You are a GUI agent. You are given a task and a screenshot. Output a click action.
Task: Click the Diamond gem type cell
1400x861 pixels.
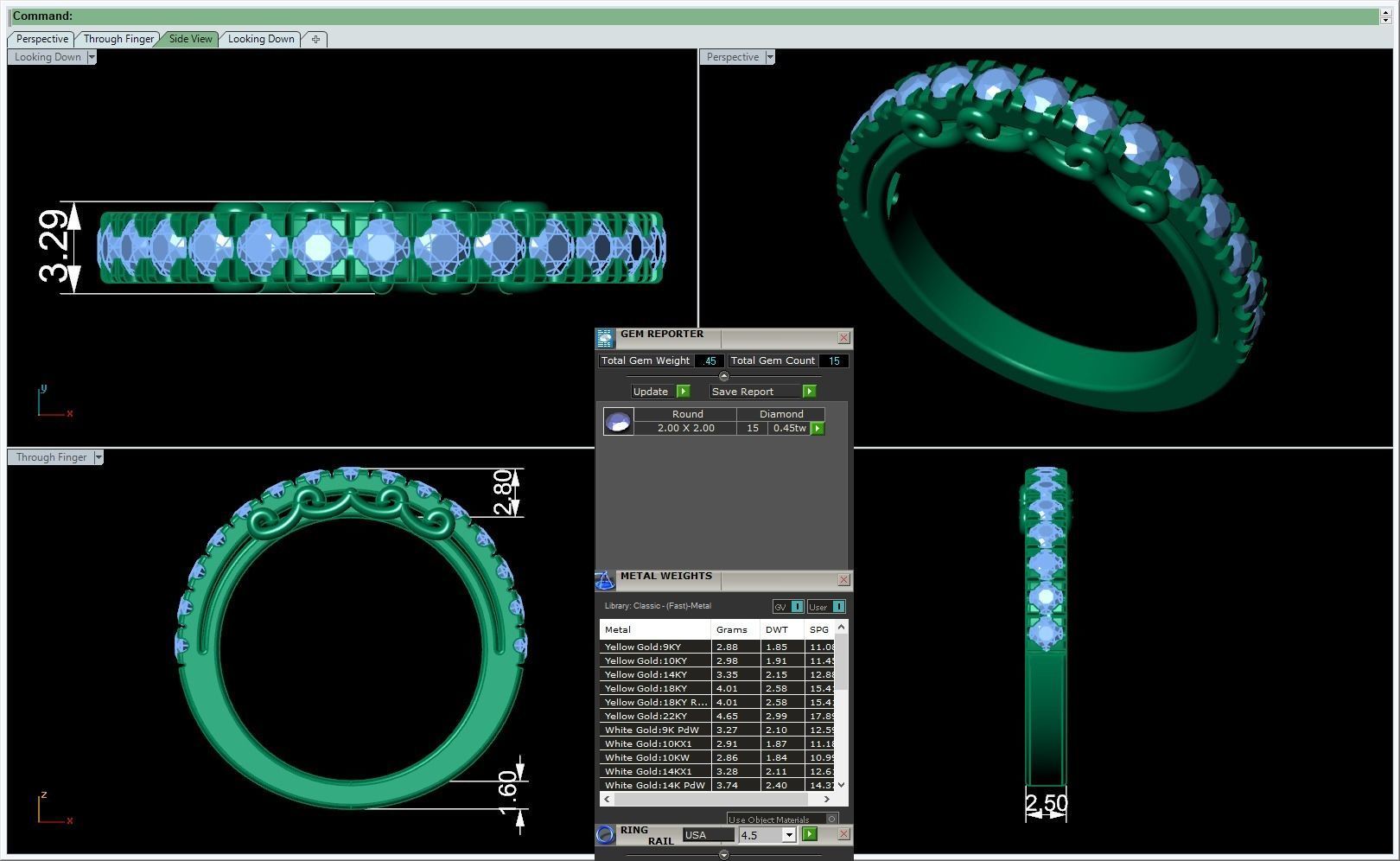point(781,414)
